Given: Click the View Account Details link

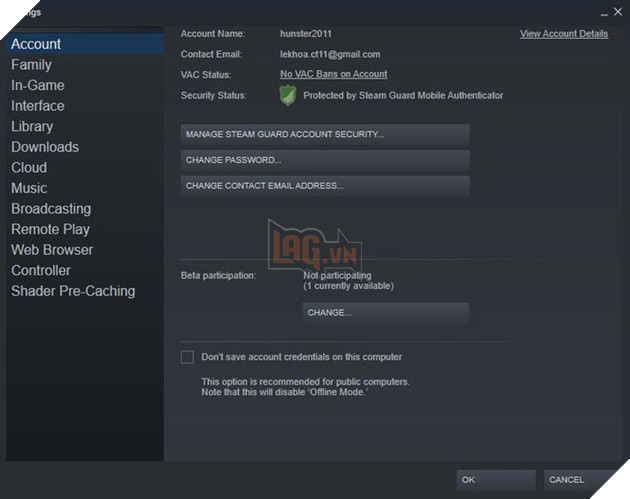Looking at the screenshot, I should (x=564, y=34).
